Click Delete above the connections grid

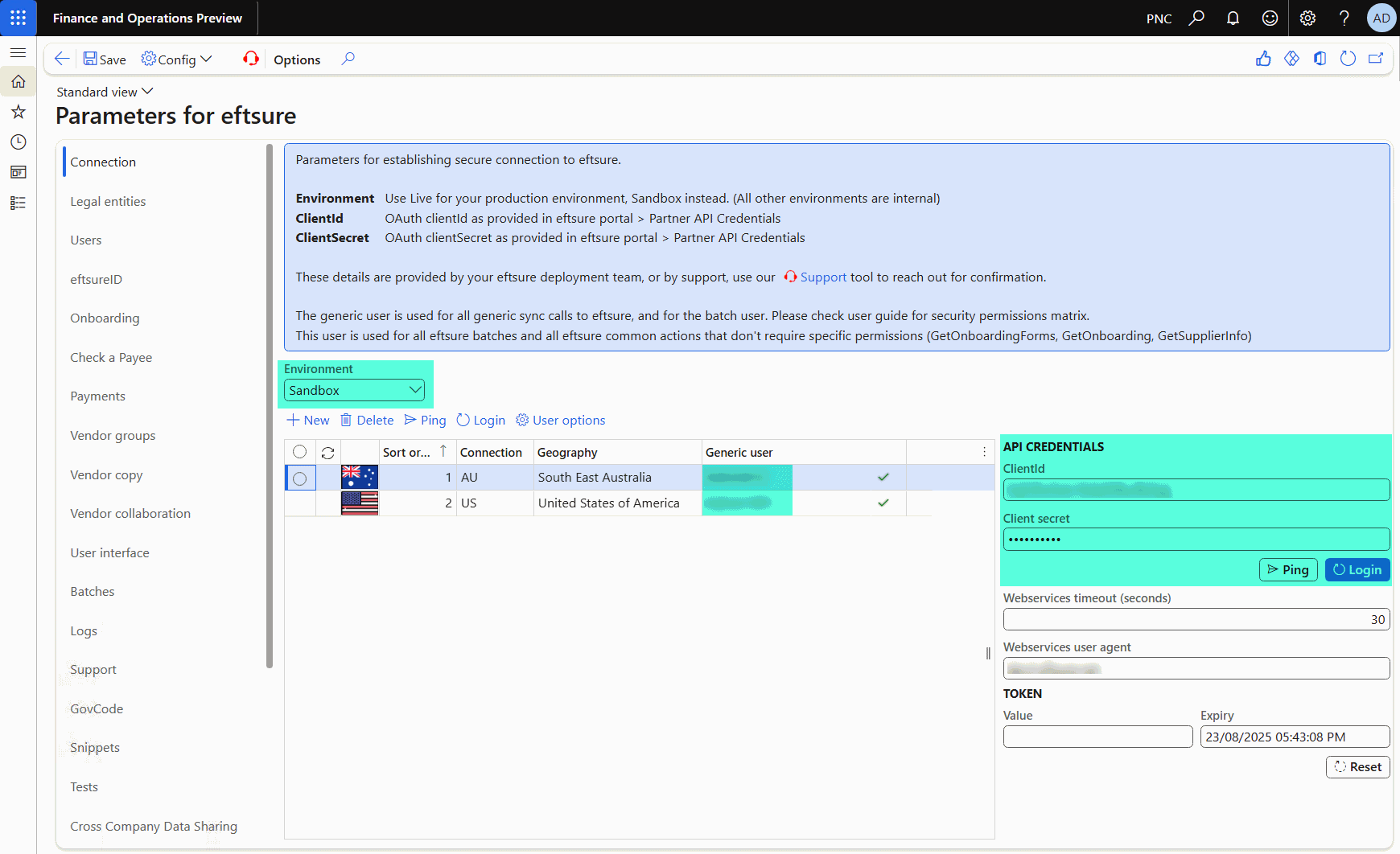coord(367,420)
